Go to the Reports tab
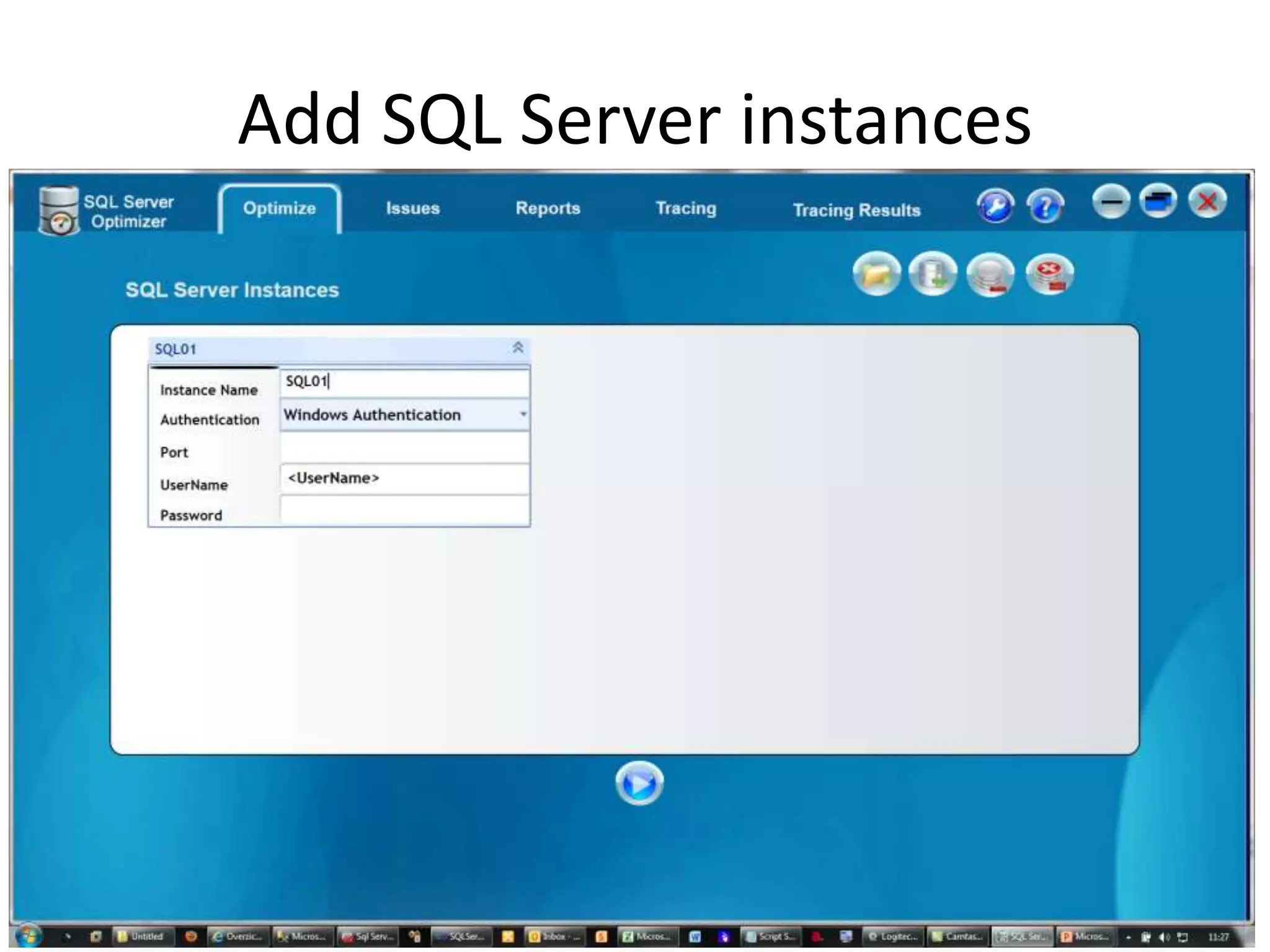 tap(548, 209)
